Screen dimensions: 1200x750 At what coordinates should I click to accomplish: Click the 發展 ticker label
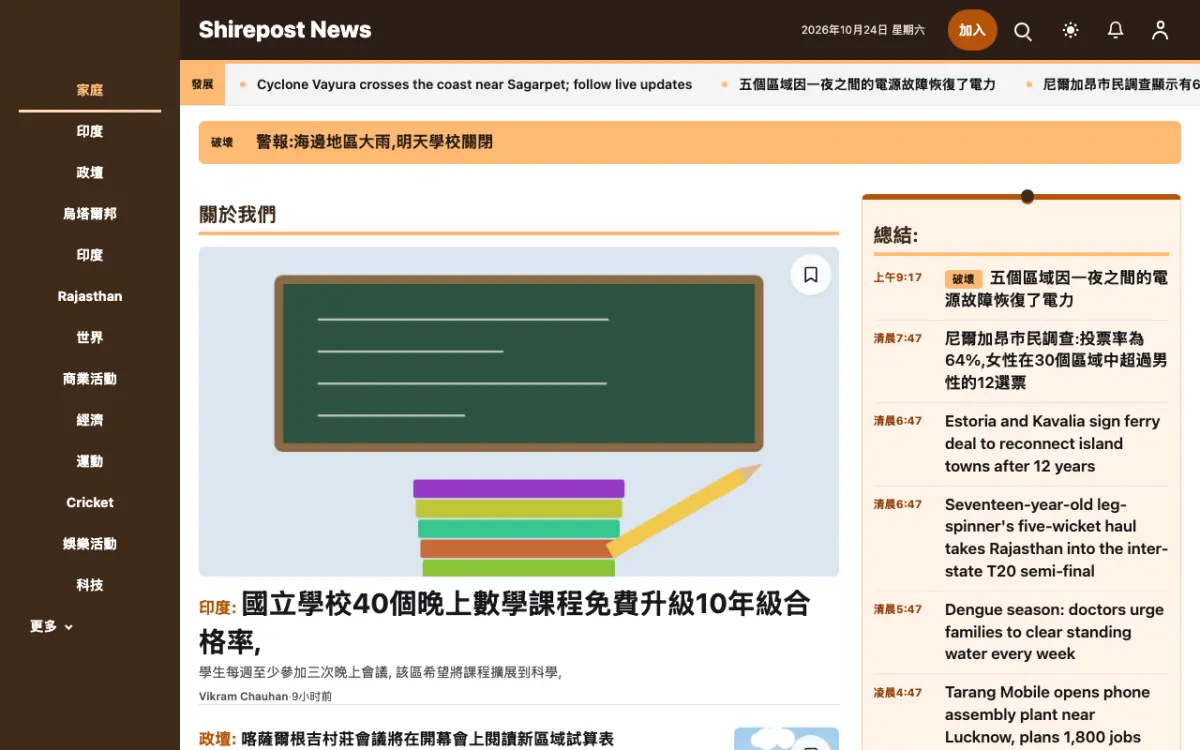[202, 84]
